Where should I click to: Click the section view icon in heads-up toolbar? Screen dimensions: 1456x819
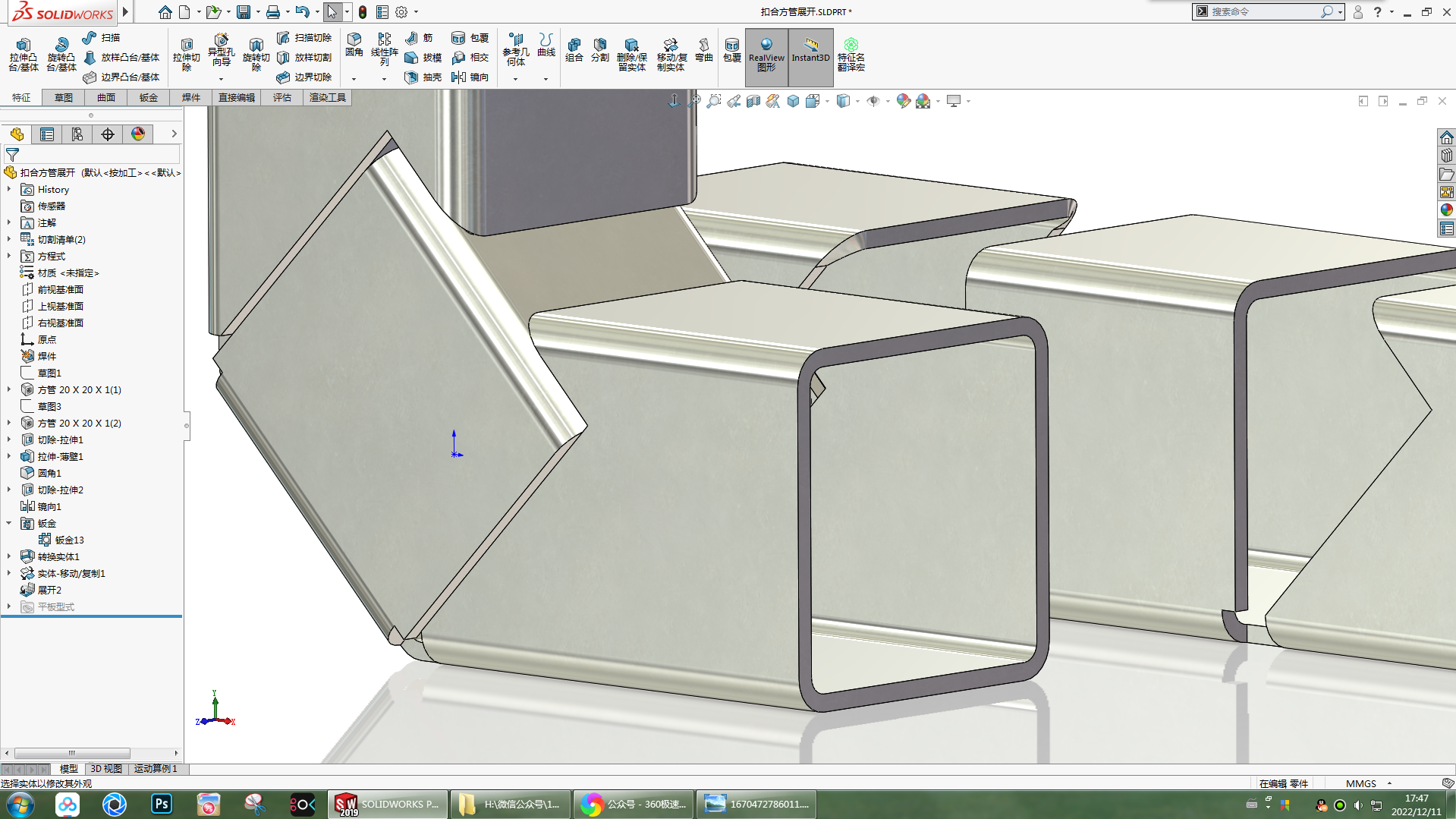tap(753, 101)
